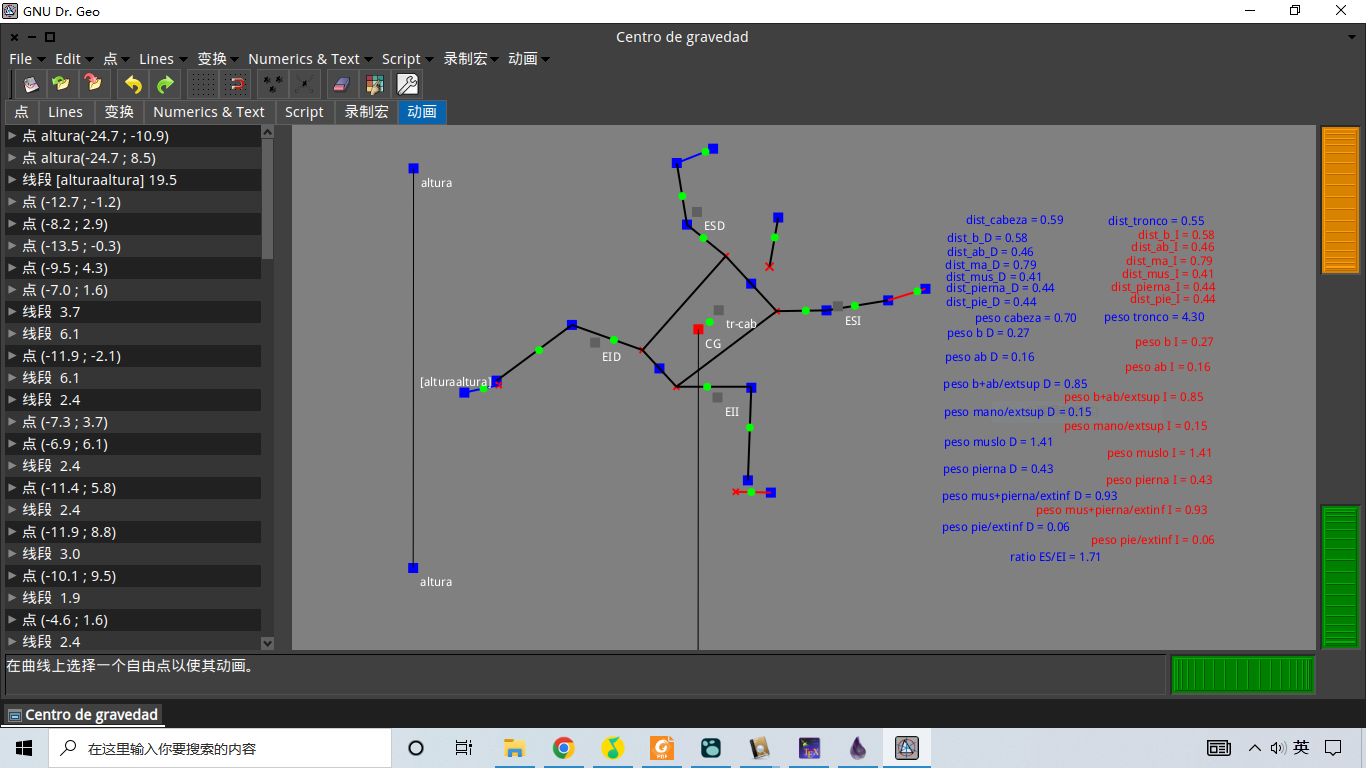Click the yellow undo arrow
Screen dimensions: 1366x768
[133, 85]
